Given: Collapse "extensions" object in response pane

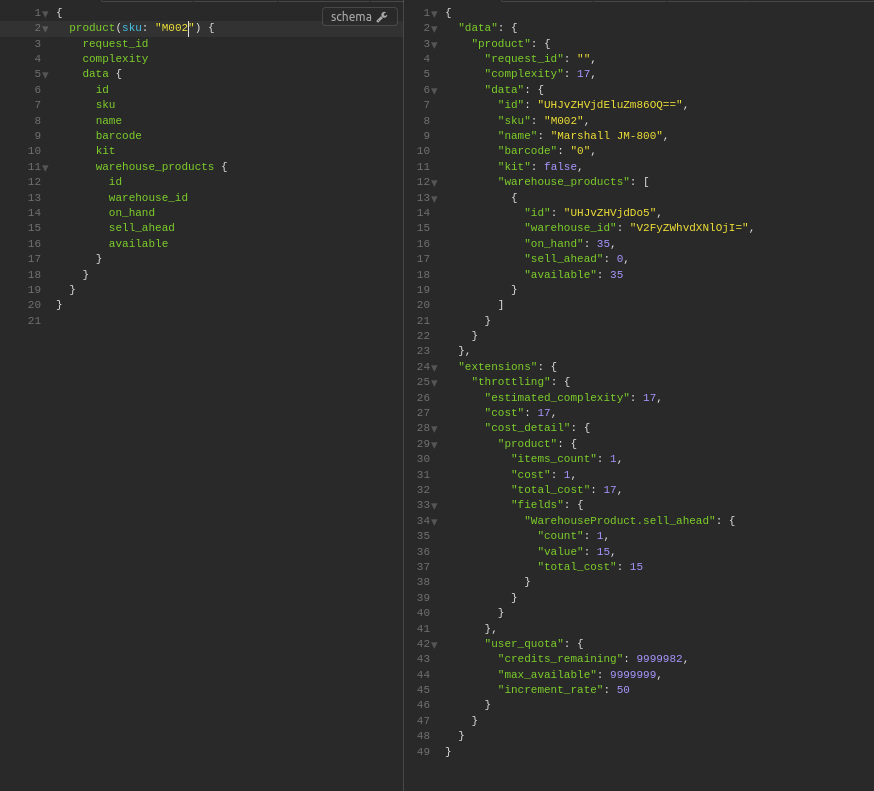Looking at the screenshot, I should 434,368.
